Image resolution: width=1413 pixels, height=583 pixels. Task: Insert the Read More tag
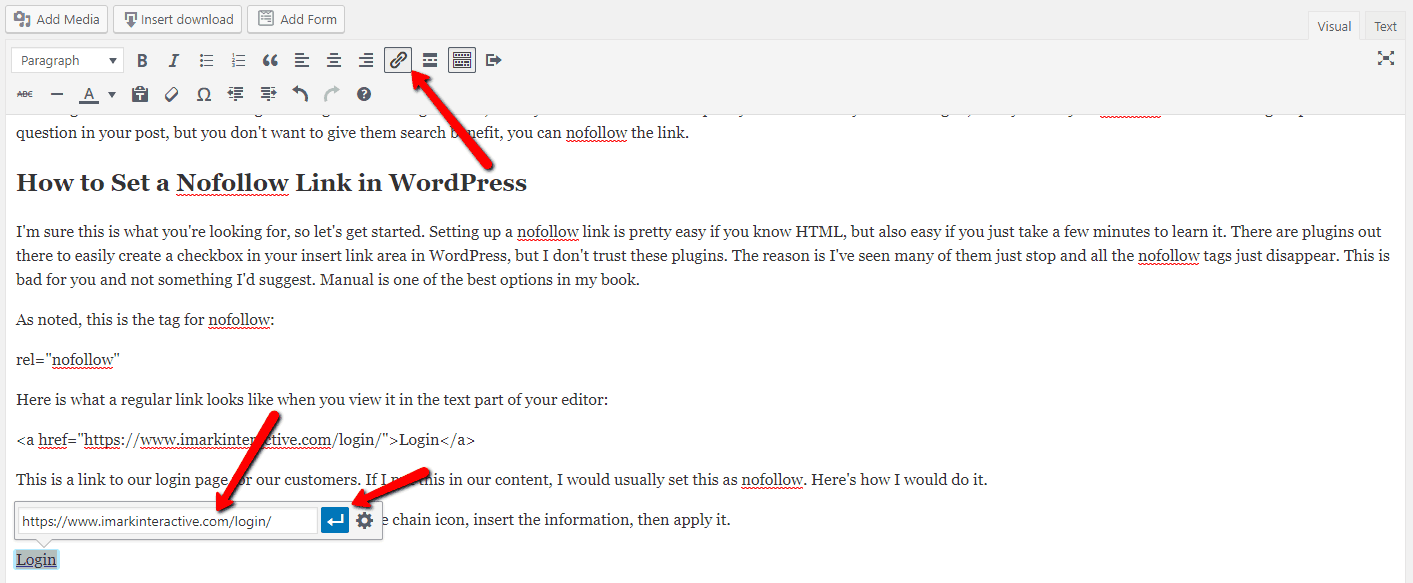click(429, 60)
